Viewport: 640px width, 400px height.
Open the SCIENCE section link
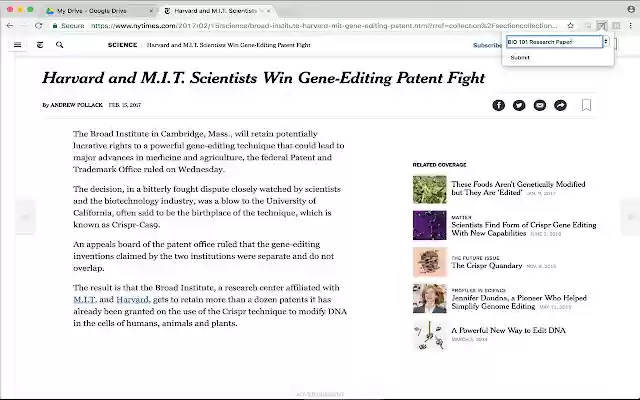(x=122, y=45)
